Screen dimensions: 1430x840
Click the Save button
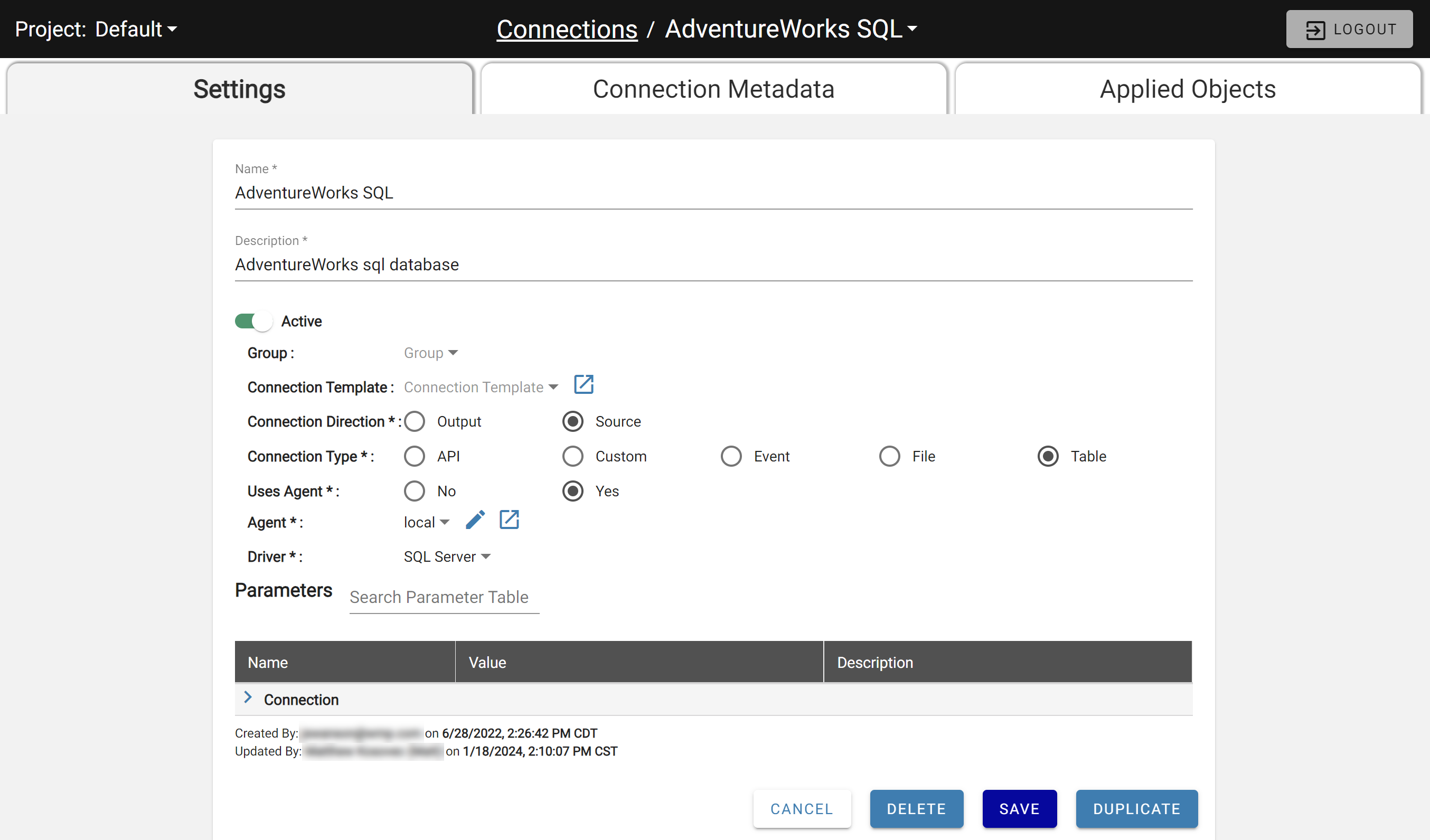(x=1019, y=809)
